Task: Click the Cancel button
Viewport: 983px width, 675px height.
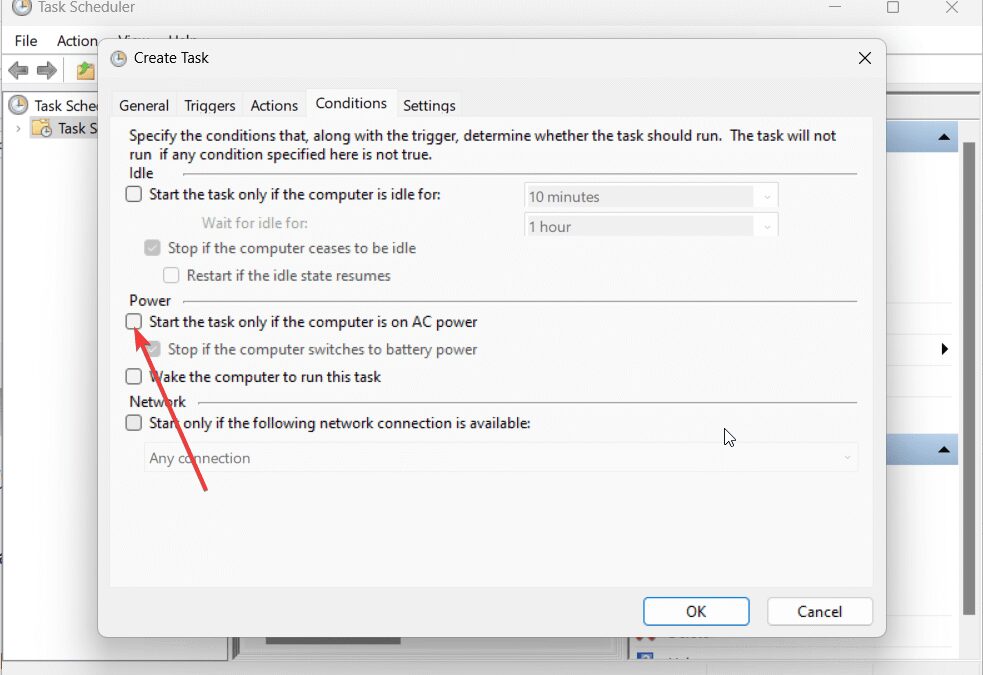Action: (819, 612)
